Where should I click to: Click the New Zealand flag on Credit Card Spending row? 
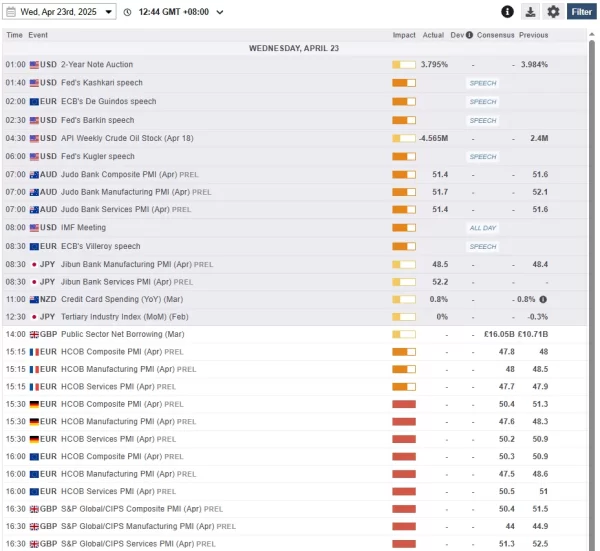coord(34,300)
